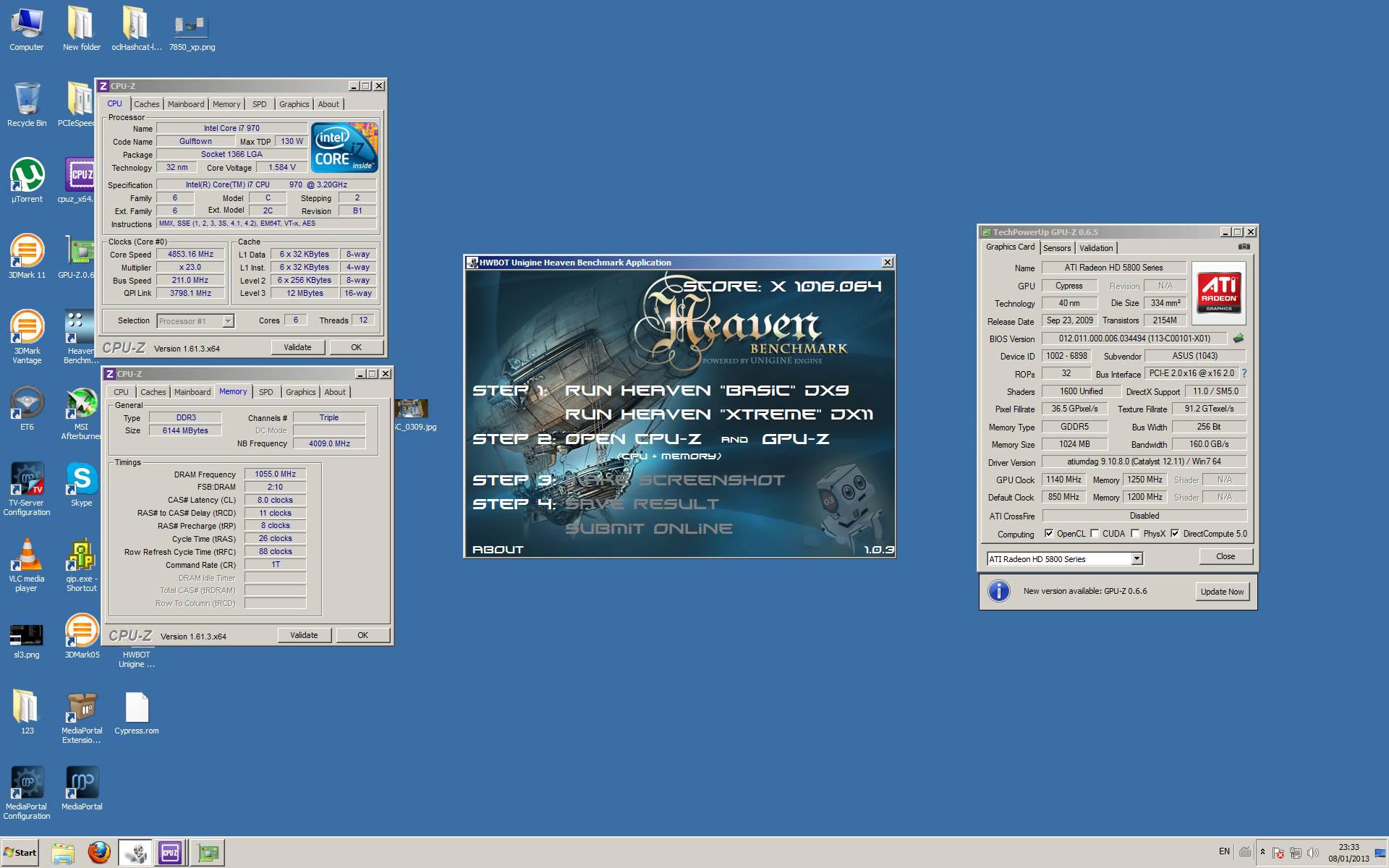Show hidden system tray icons

pyautogui.click(x=1262, y=852)
